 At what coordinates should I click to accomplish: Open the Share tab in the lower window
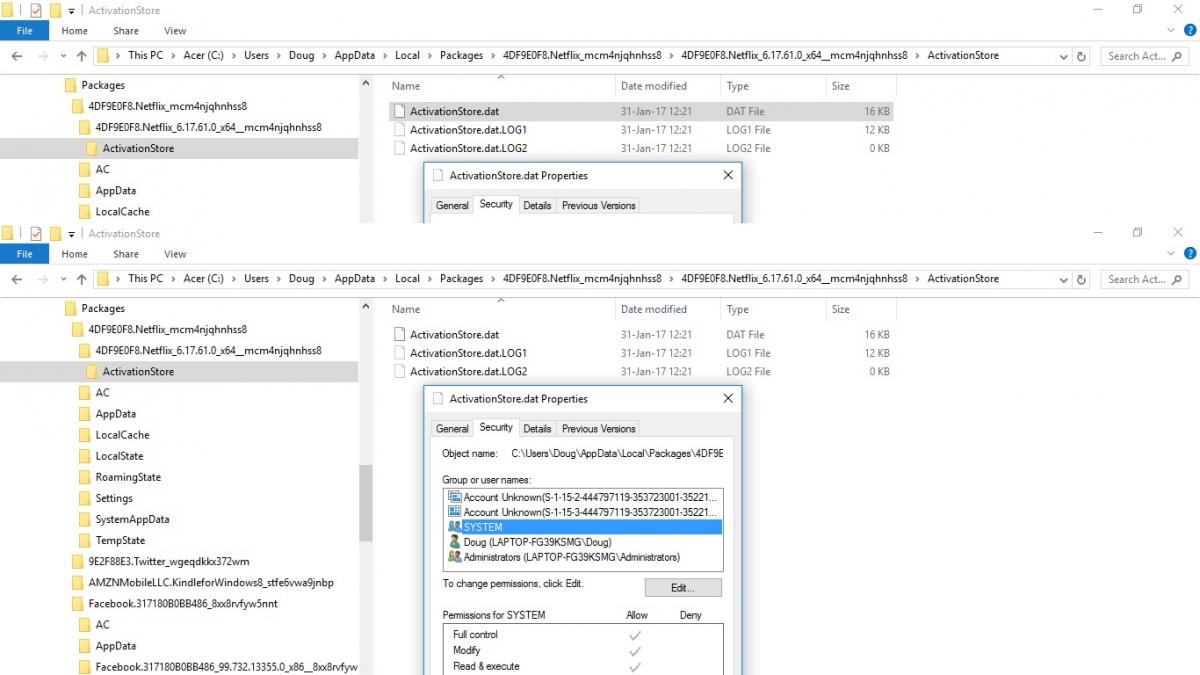coord(126,254)
